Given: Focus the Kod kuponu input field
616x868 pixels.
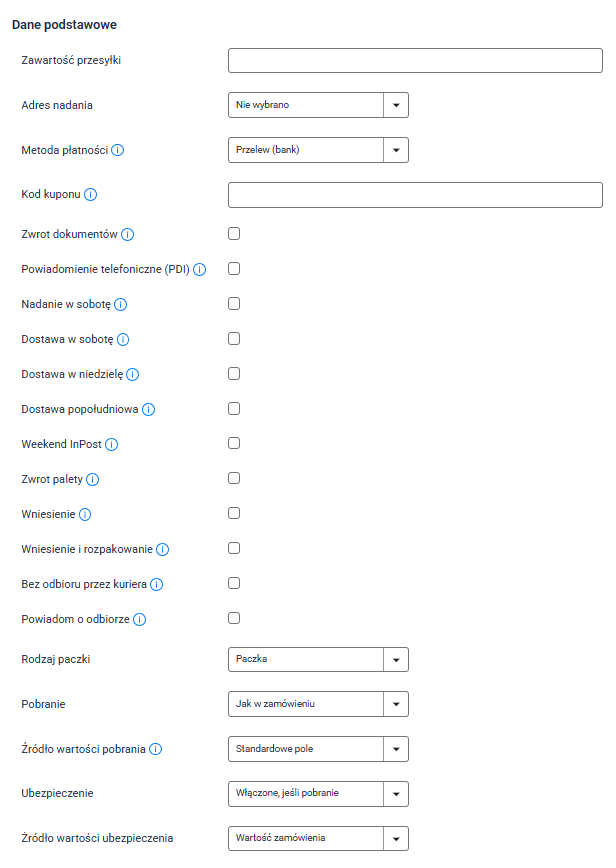Looking at the screenshot, I should tap(415, 194).
